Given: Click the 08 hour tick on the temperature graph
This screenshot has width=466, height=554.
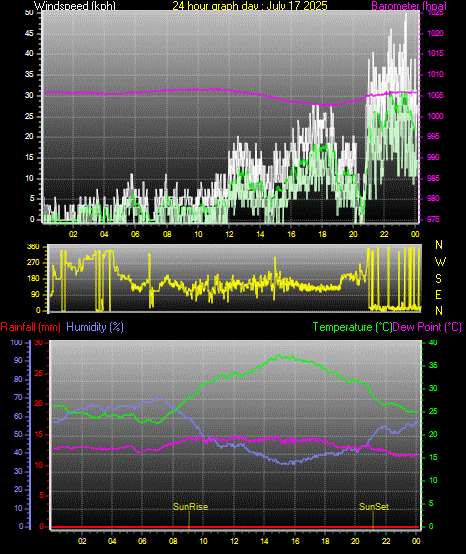Looking at the screenshot, I should click(173, 541).
